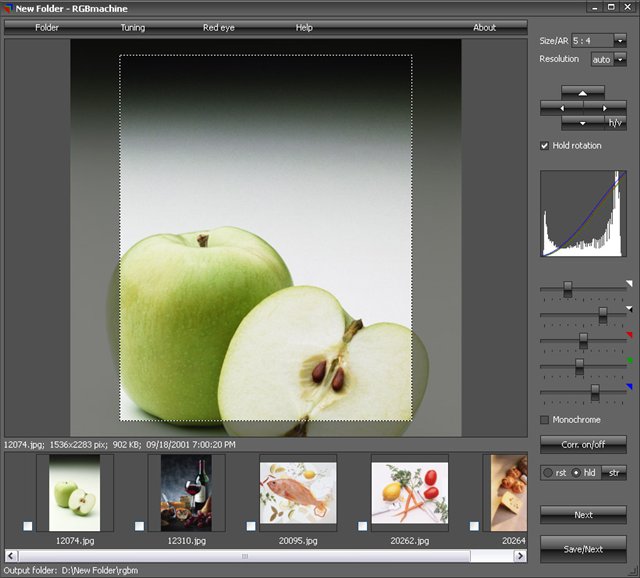Click the left arrow shift button
Screen dimensions: 640x578
(561, 107)
